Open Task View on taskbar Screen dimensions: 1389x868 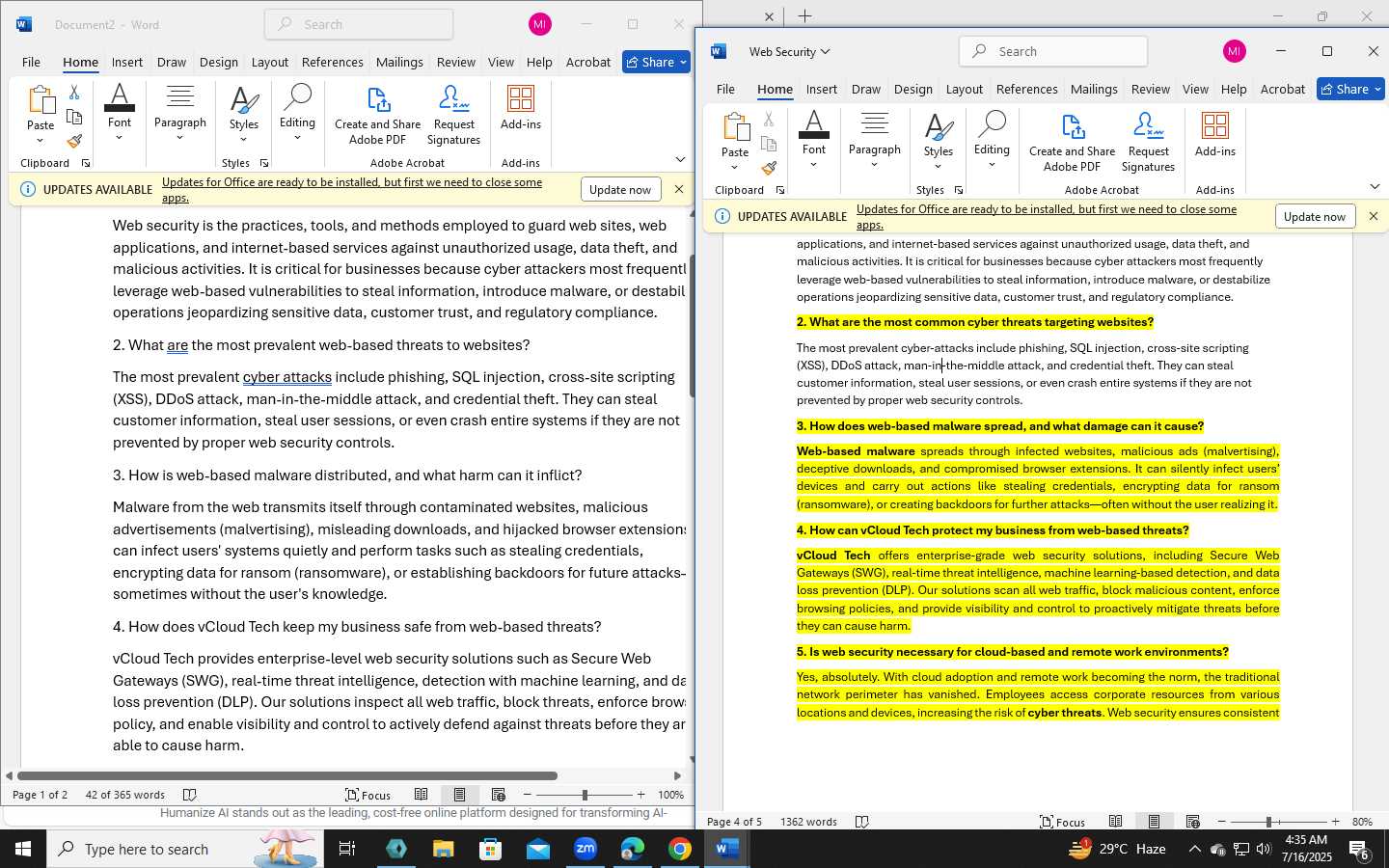(346, 849)
